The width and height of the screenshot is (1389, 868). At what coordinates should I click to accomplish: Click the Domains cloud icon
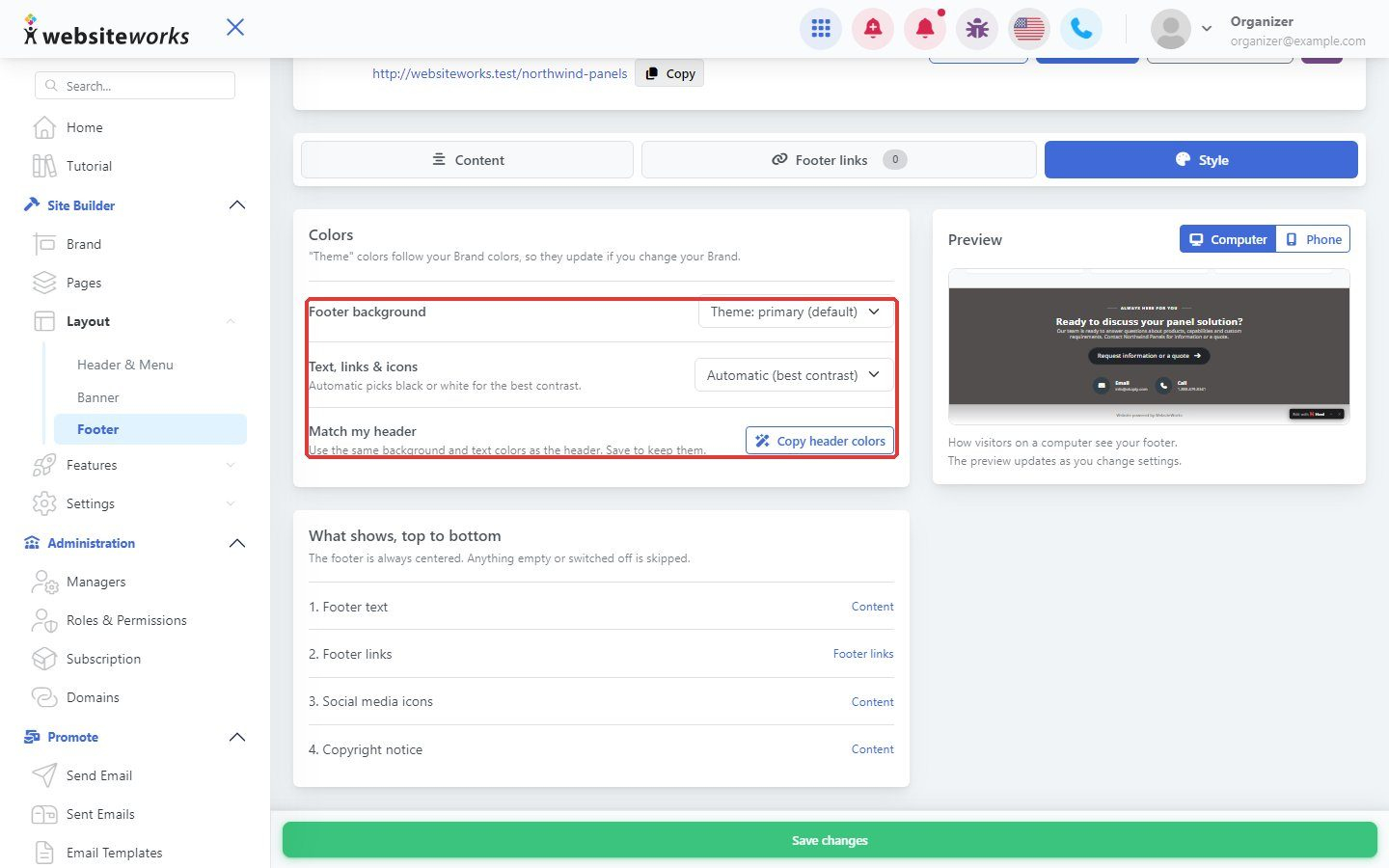click(x=44, y=697)
